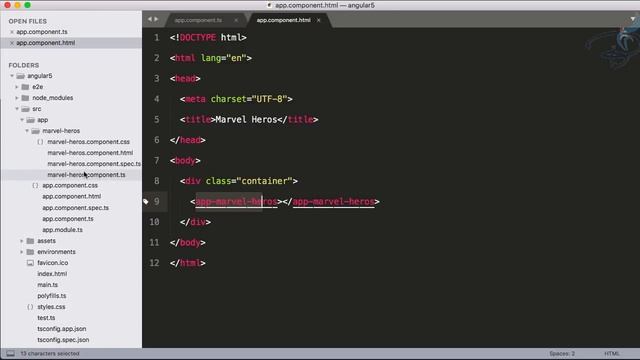Collapse the marvel-heros folder arrow
This screenshot has width=640, height=360.
[27, 131]
